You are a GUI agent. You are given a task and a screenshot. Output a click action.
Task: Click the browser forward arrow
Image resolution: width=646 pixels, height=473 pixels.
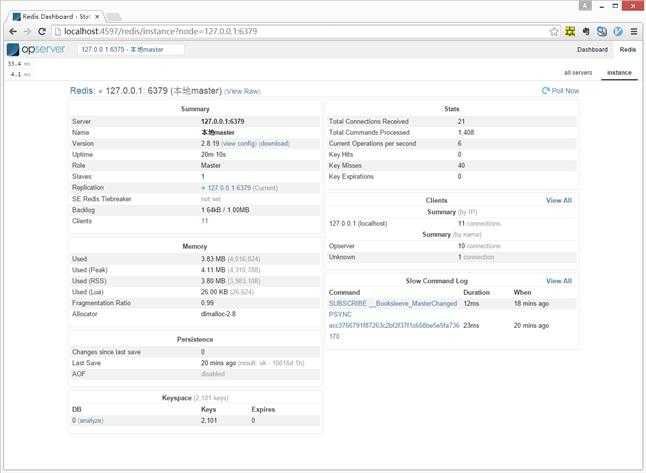[27, 31]
